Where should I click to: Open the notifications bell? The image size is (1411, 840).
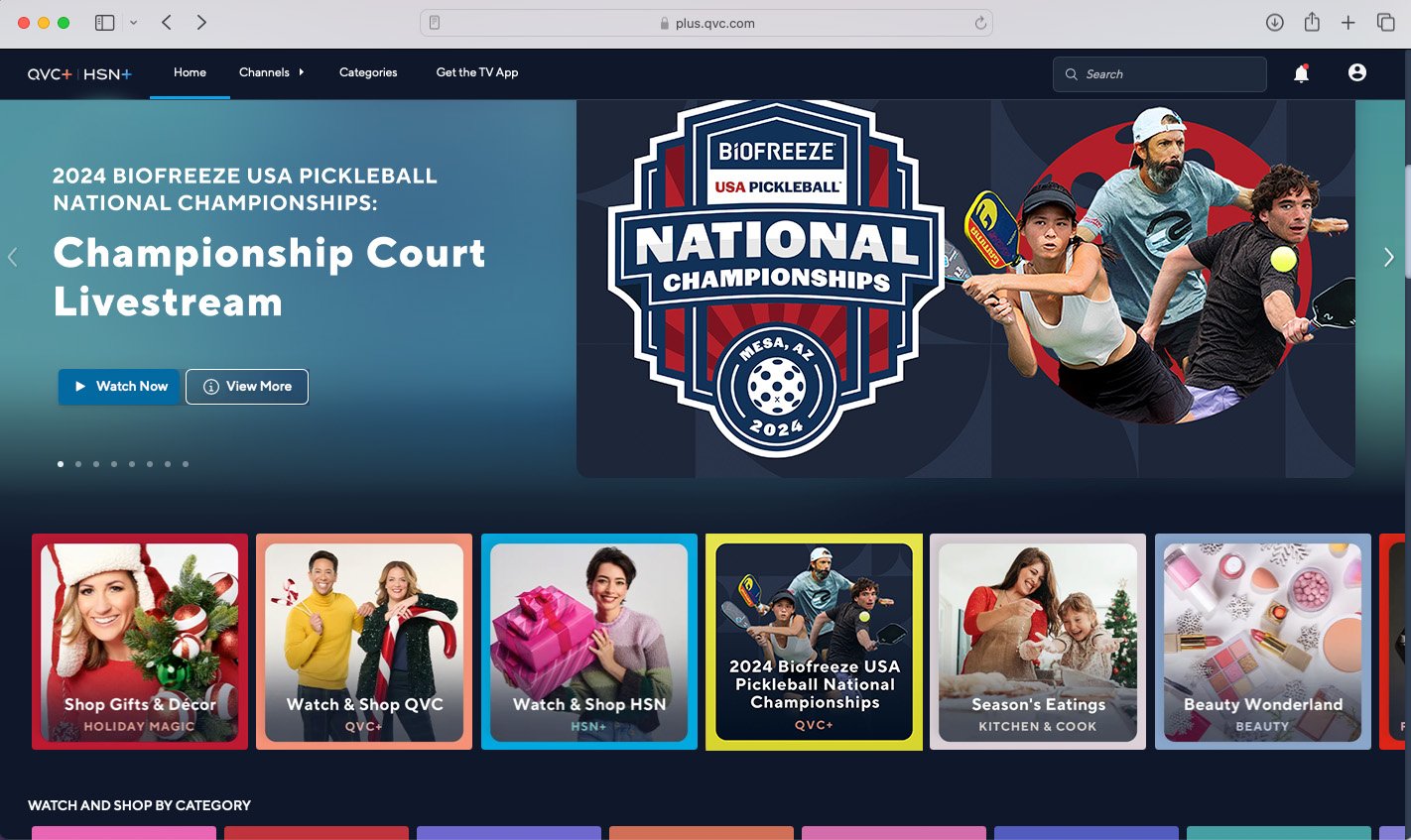(1301, 73)
